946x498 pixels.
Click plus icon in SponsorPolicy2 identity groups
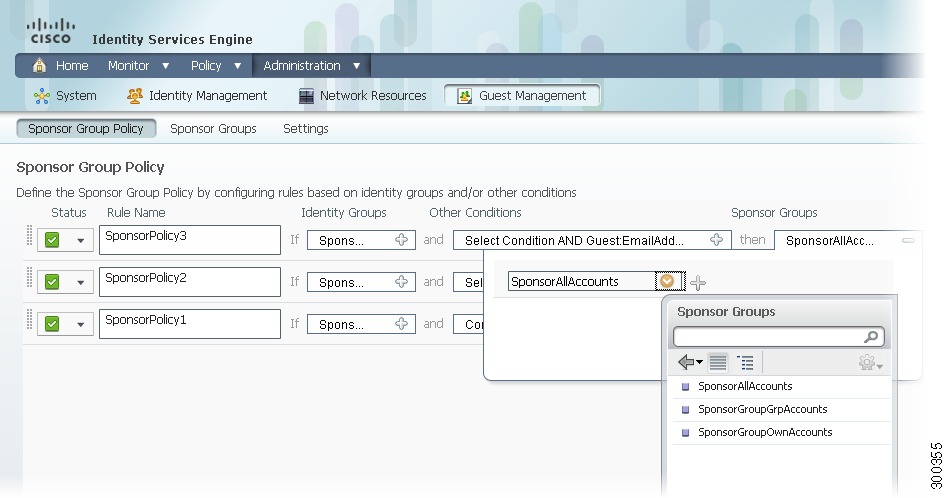[401, 282]
